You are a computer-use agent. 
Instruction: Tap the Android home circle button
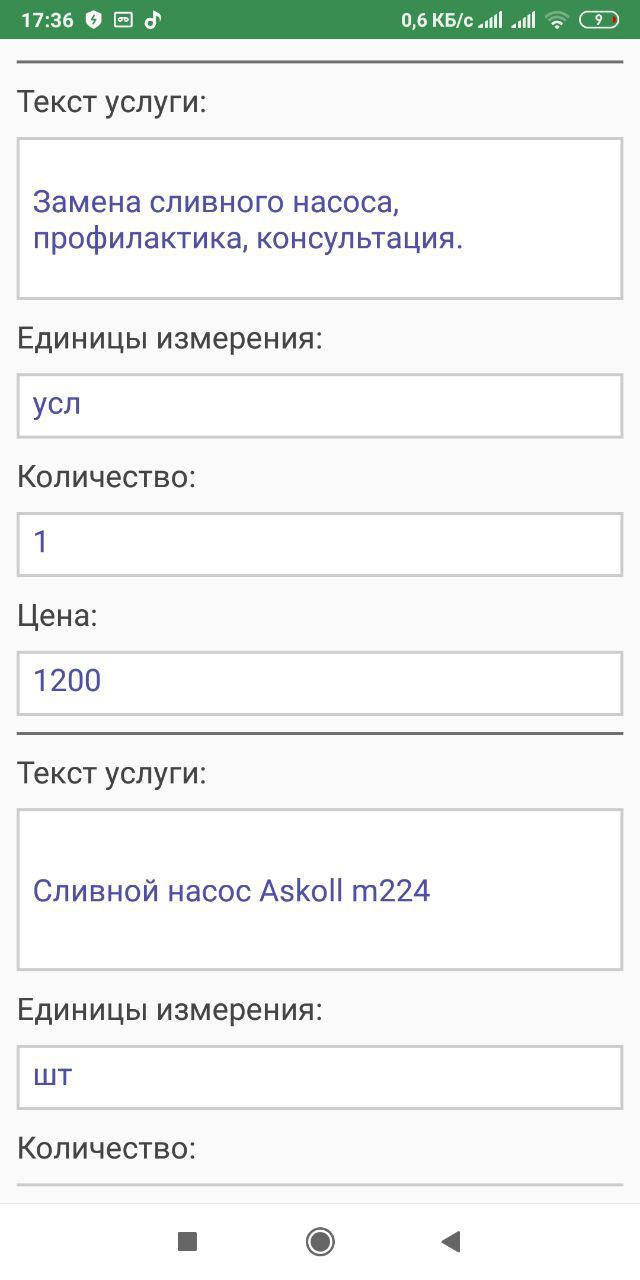[x=320, y=1241]
